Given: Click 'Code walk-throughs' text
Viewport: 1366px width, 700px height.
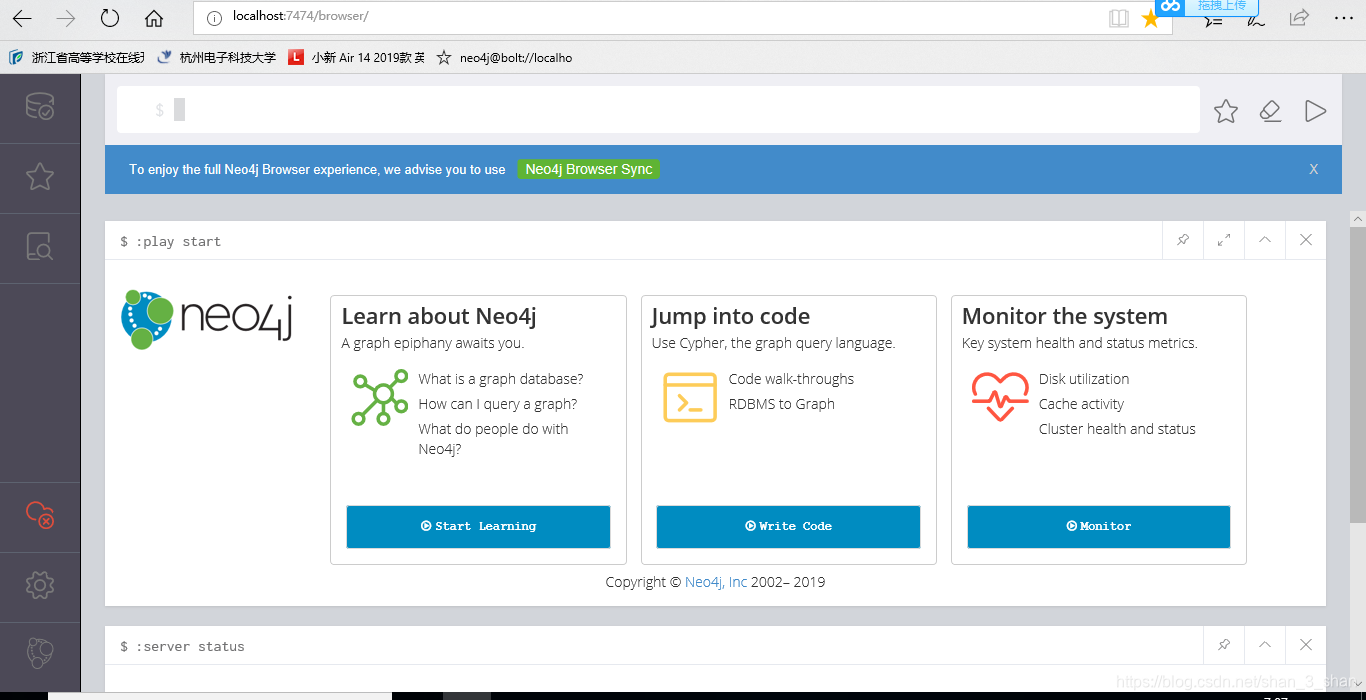Looking at the screenshot, I should pyautogui.click(x=791, y=379).
